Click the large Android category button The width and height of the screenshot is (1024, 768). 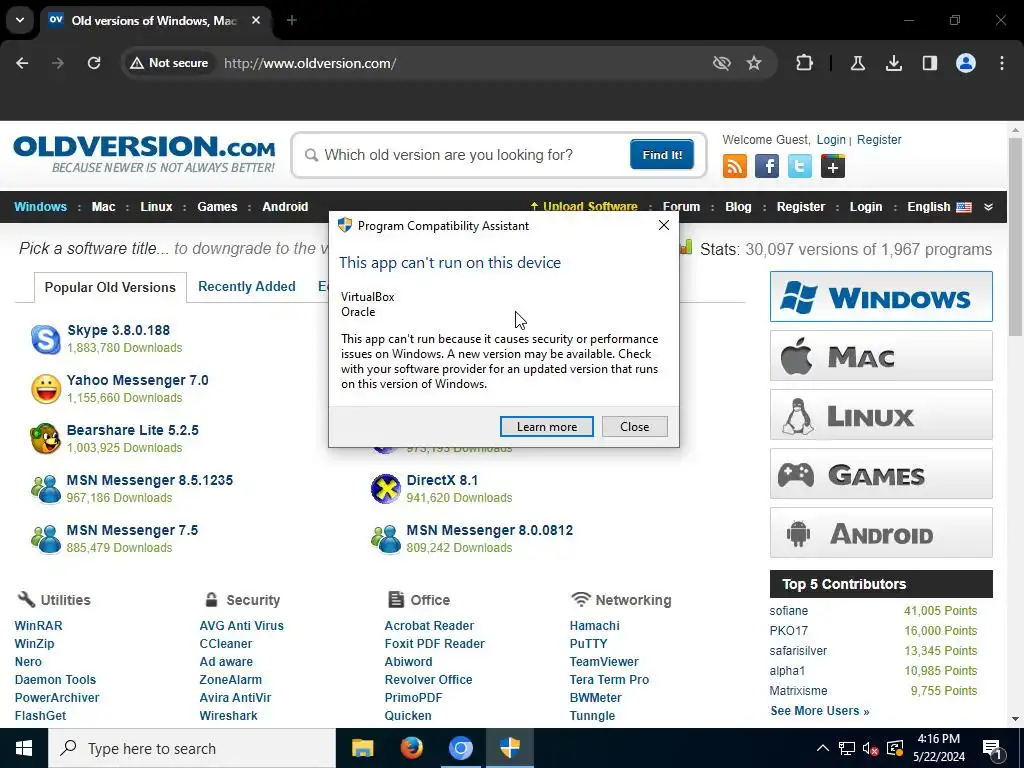coord(881,533)
